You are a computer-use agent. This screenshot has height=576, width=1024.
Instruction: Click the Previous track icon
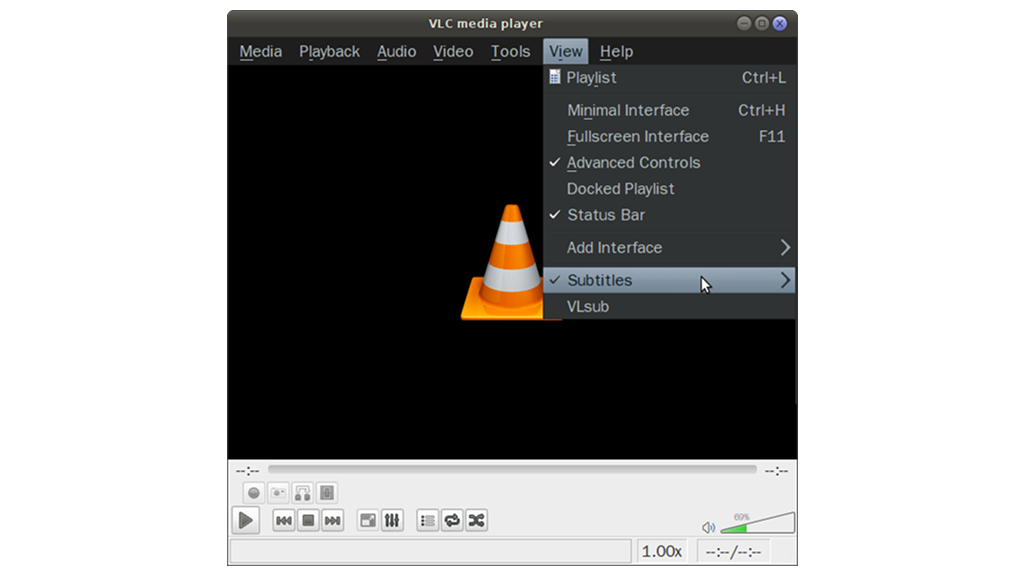[284, 520]
